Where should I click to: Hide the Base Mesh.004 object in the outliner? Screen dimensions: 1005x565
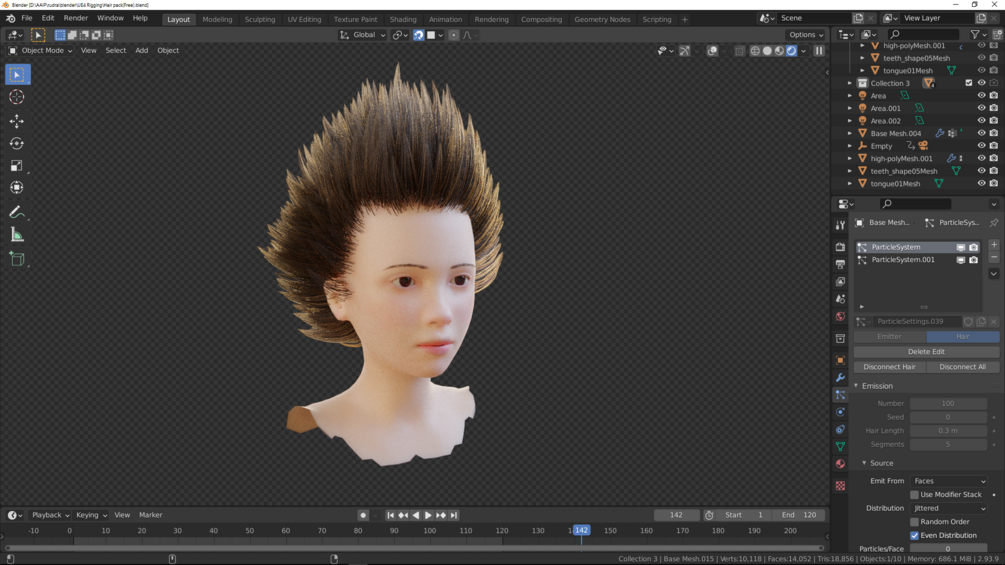(981, 133)
